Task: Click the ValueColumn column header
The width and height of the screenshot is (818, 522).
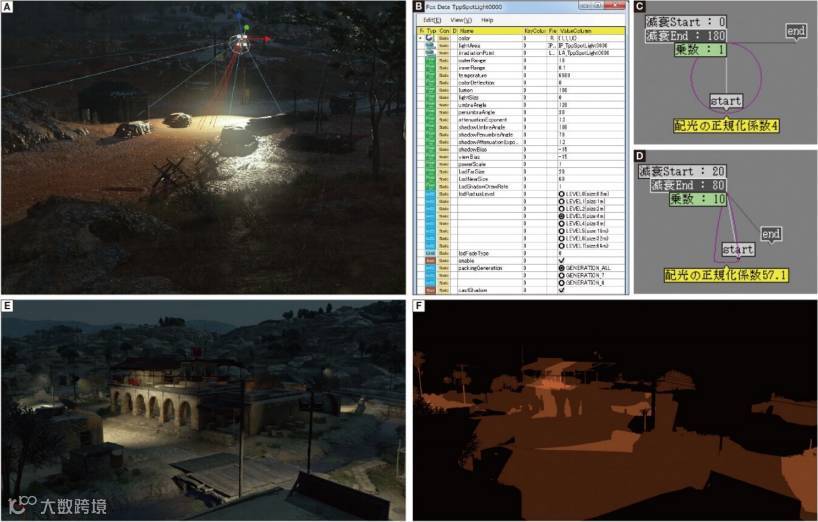Action: pos(591,31)
